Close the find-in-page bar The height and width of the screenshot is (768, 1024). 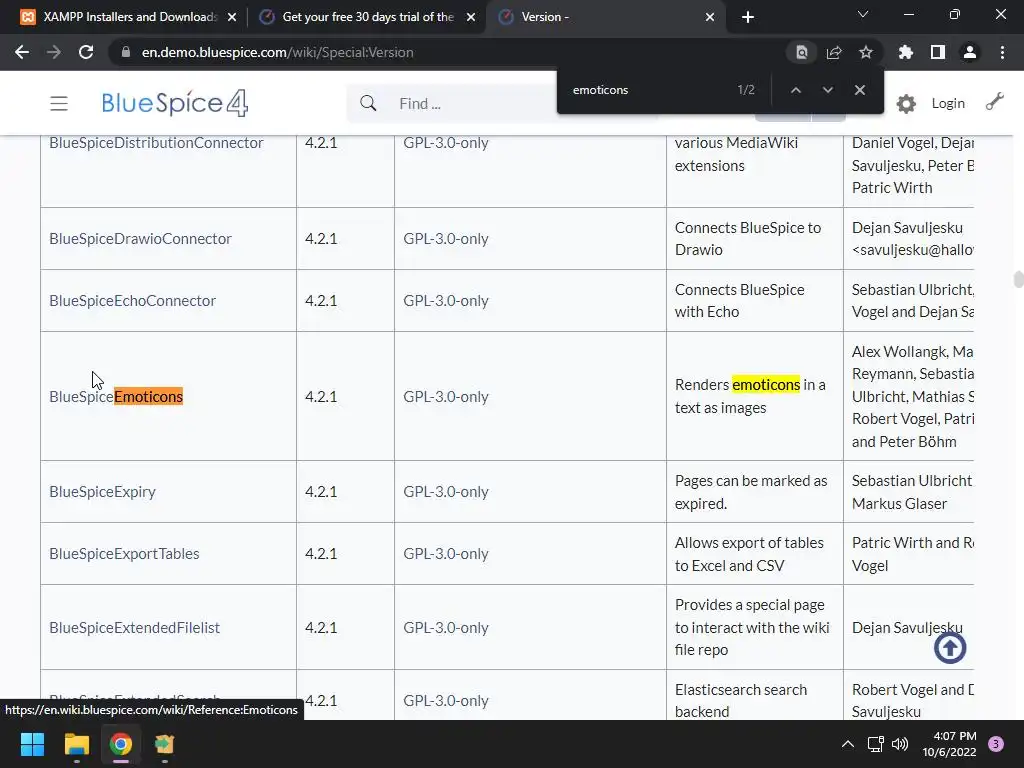coord(859,90)
